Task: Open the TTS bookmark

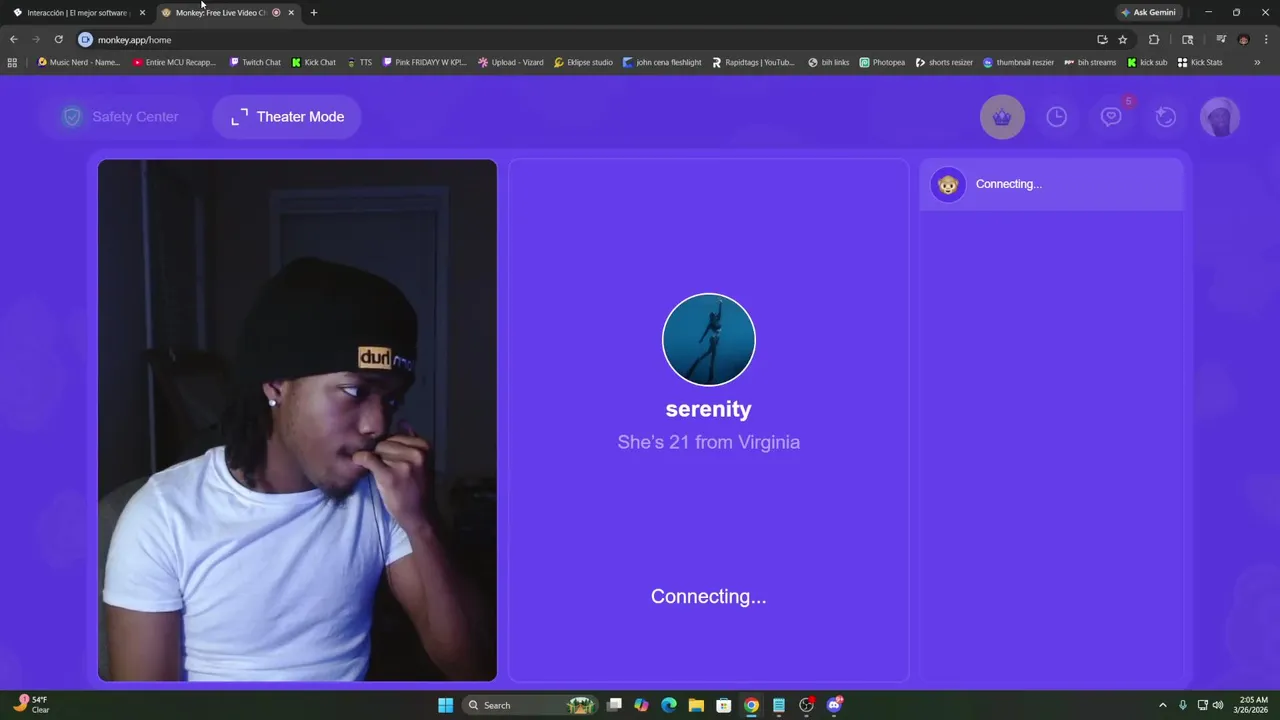Action: pos(359,62)
